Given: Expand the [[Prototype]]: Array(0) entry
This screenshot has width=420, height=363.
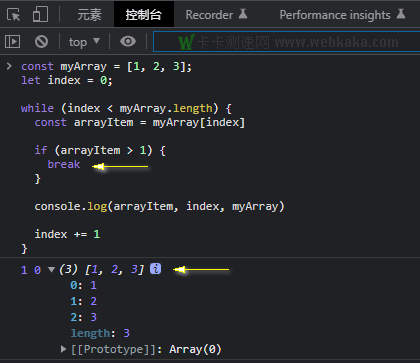Looking at the screenshot, I should (63, 349).
